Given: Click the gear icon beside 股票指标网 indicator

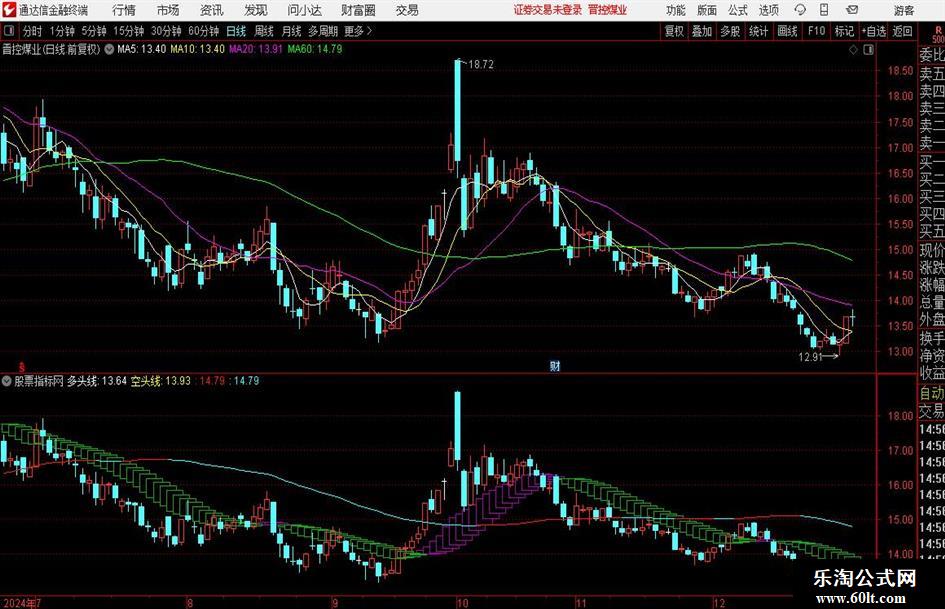Looking at the screenshot, I should point(7,381).
